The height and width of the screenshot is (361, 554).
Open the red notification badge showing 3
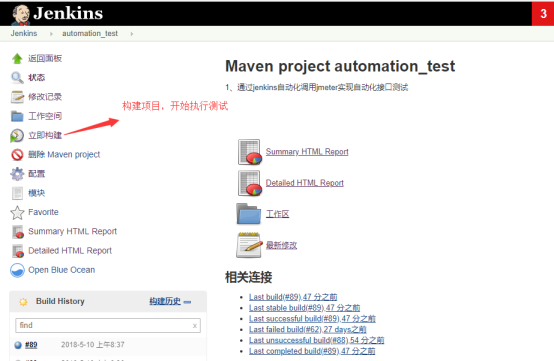coord(543,14)
